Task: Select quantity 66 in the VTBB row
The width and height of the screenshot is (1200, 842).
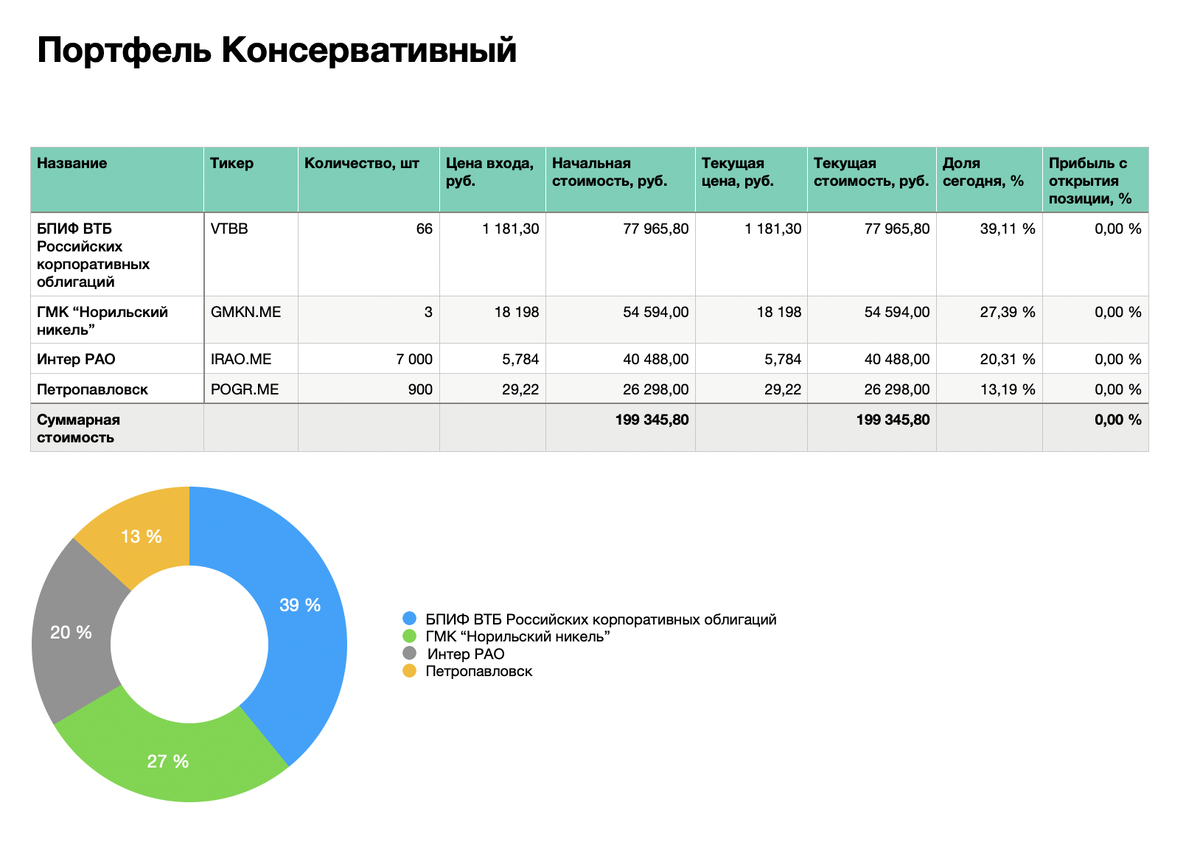Action: pyautogui.click(x=369, y=254)
